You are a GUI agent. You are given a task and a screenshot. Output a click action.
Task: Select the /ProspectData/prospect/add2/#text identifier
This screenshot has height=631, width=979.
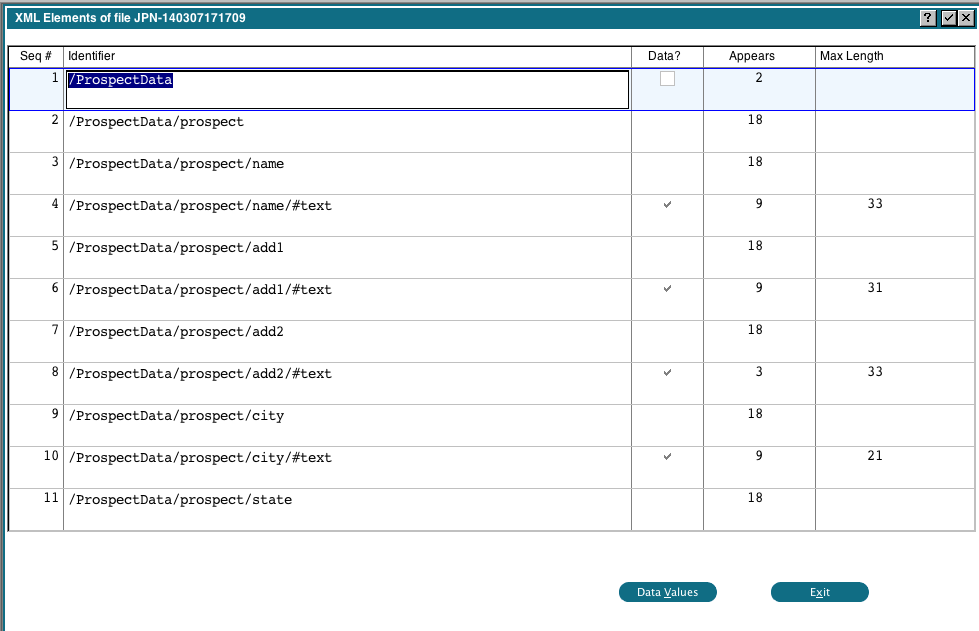(x=200, y=374)
